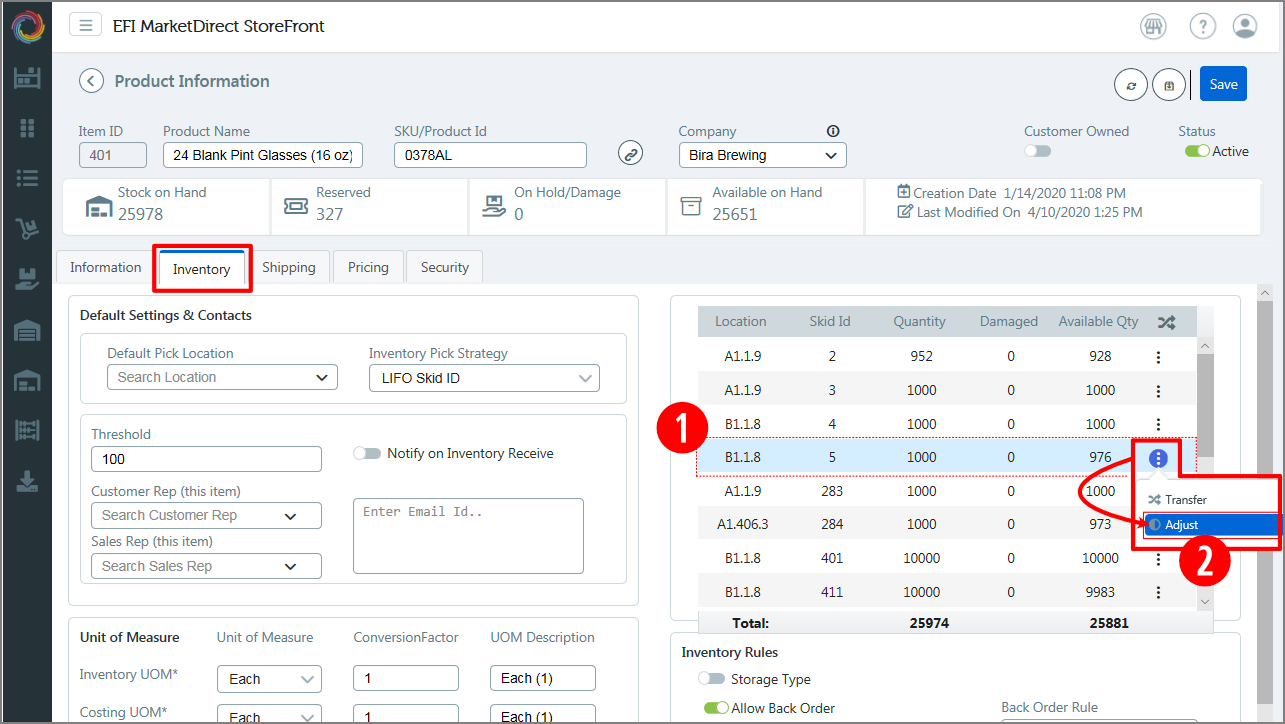Click the refresh icon beside Save
The image size is (1285, 724).
pos(1131,85)
